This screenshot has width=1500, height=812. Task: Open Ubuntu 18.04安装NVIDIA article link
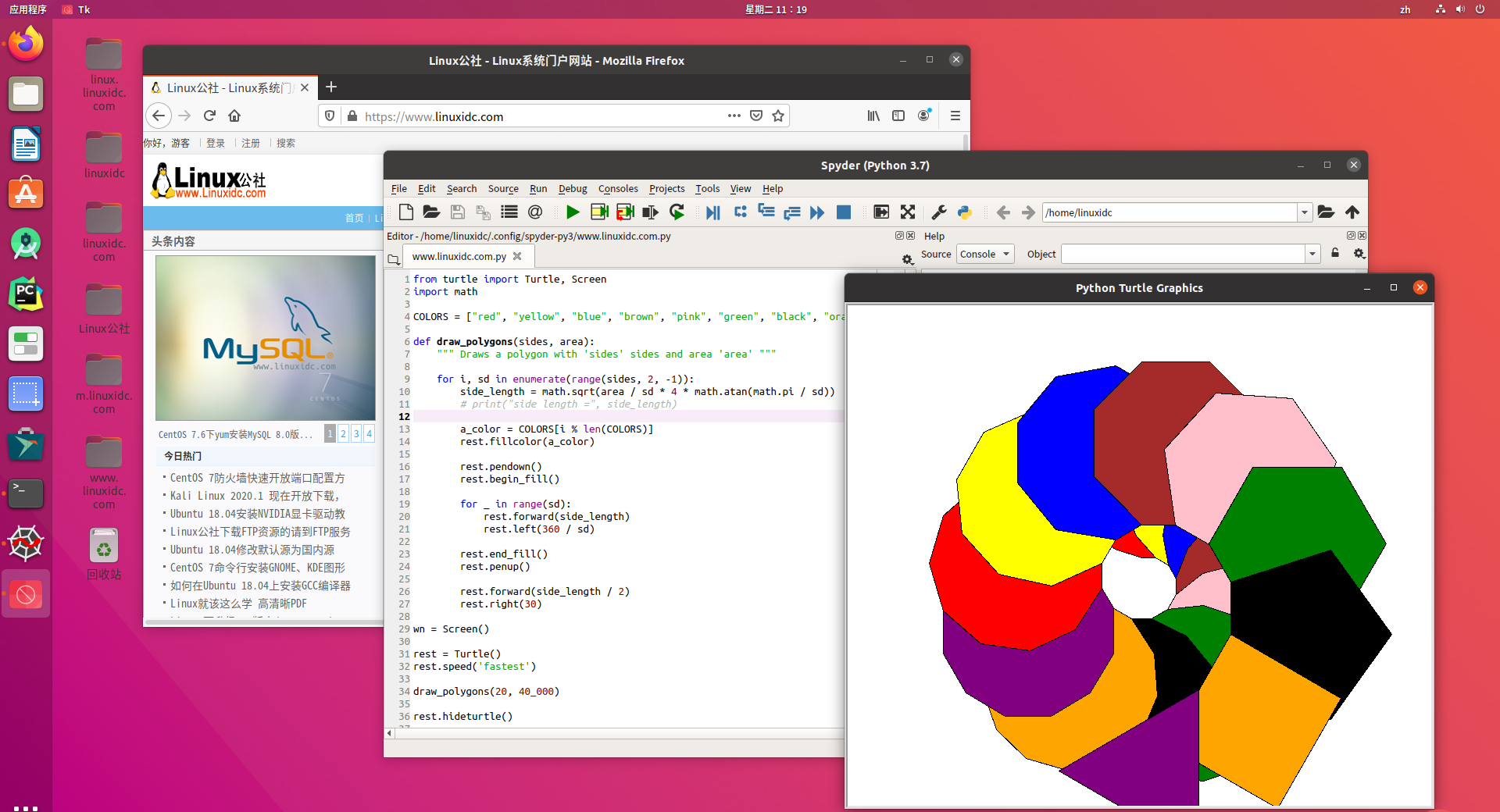click(258, 514)
